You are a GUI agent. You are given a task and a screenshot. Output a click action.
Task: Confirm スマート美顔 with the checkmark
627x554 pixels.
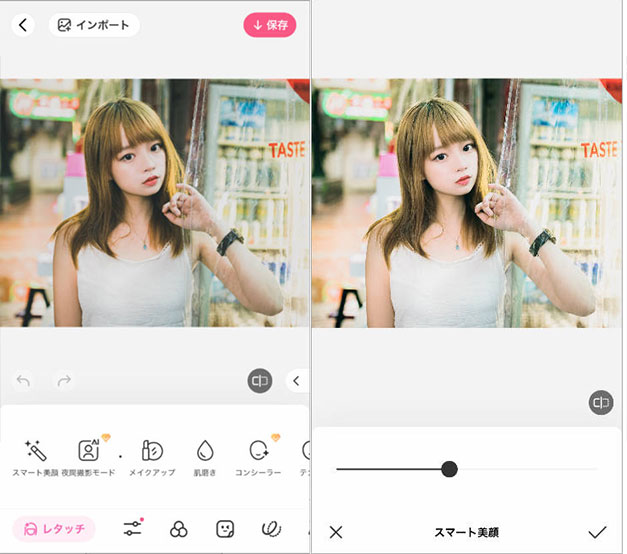click(597, 532)
